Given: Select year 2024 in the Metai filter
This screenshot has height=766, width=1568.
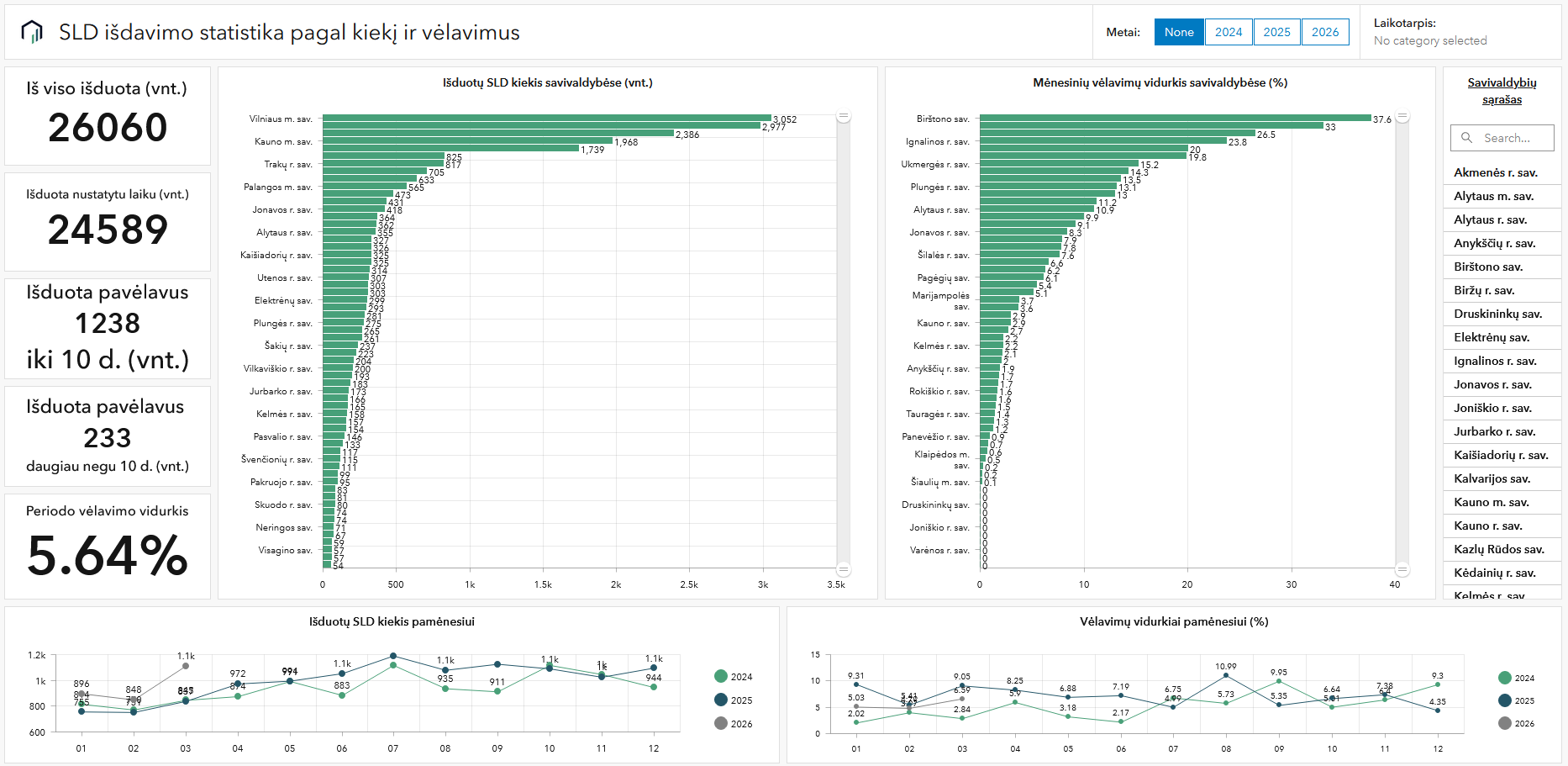Looking at the screenshot, I should coord(1229,32).
